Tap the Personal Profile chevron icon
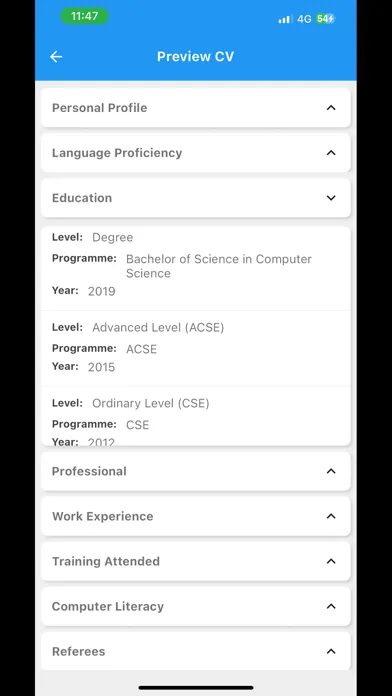This screenshot has height=696, width=392. pos(331,108)
